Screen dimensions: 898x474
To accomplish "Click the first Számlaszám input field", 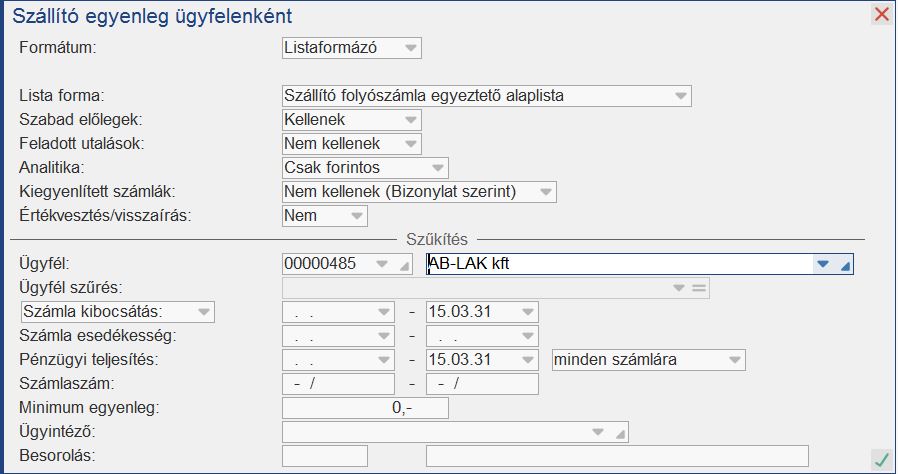I will pos(339,384).
